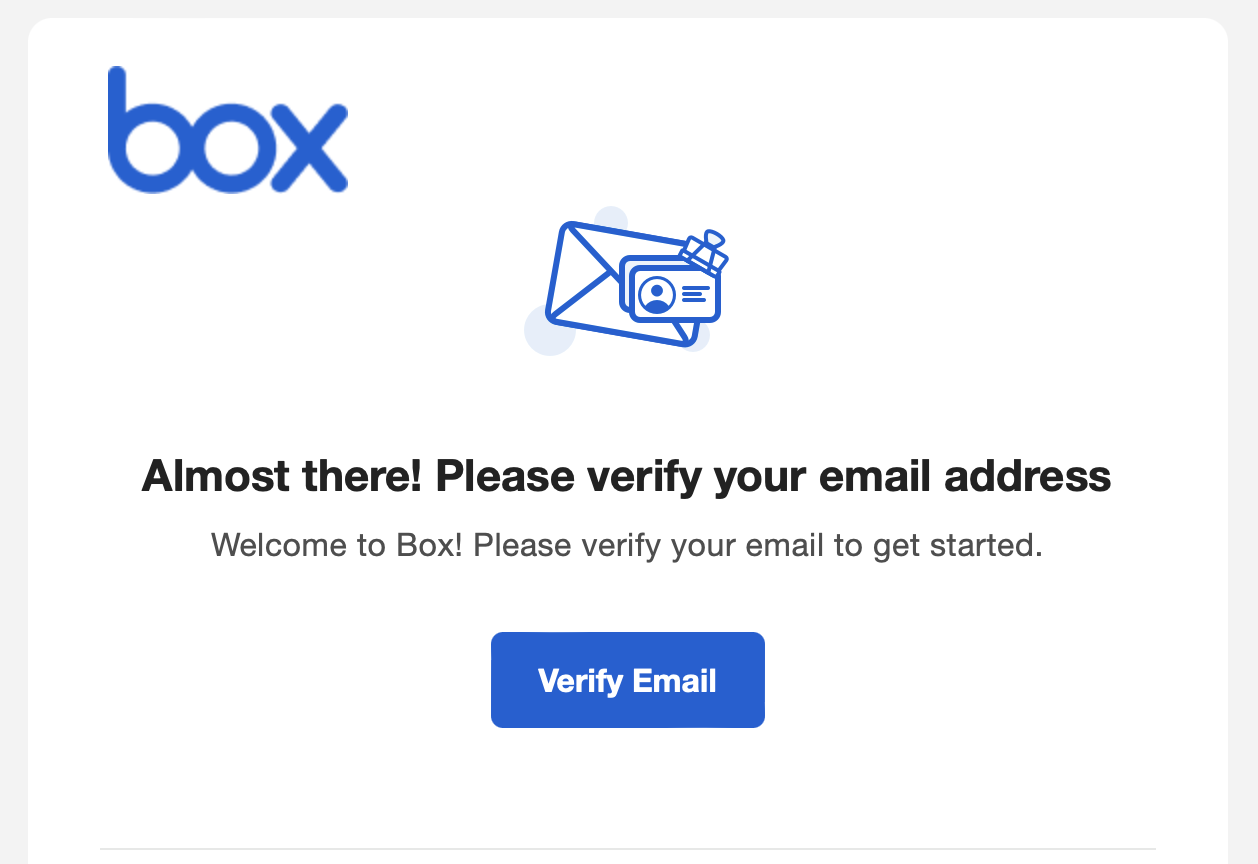Screen dimensions: 1258x864
Task: Click the blue Box logo
Action: tap(228, 129)
